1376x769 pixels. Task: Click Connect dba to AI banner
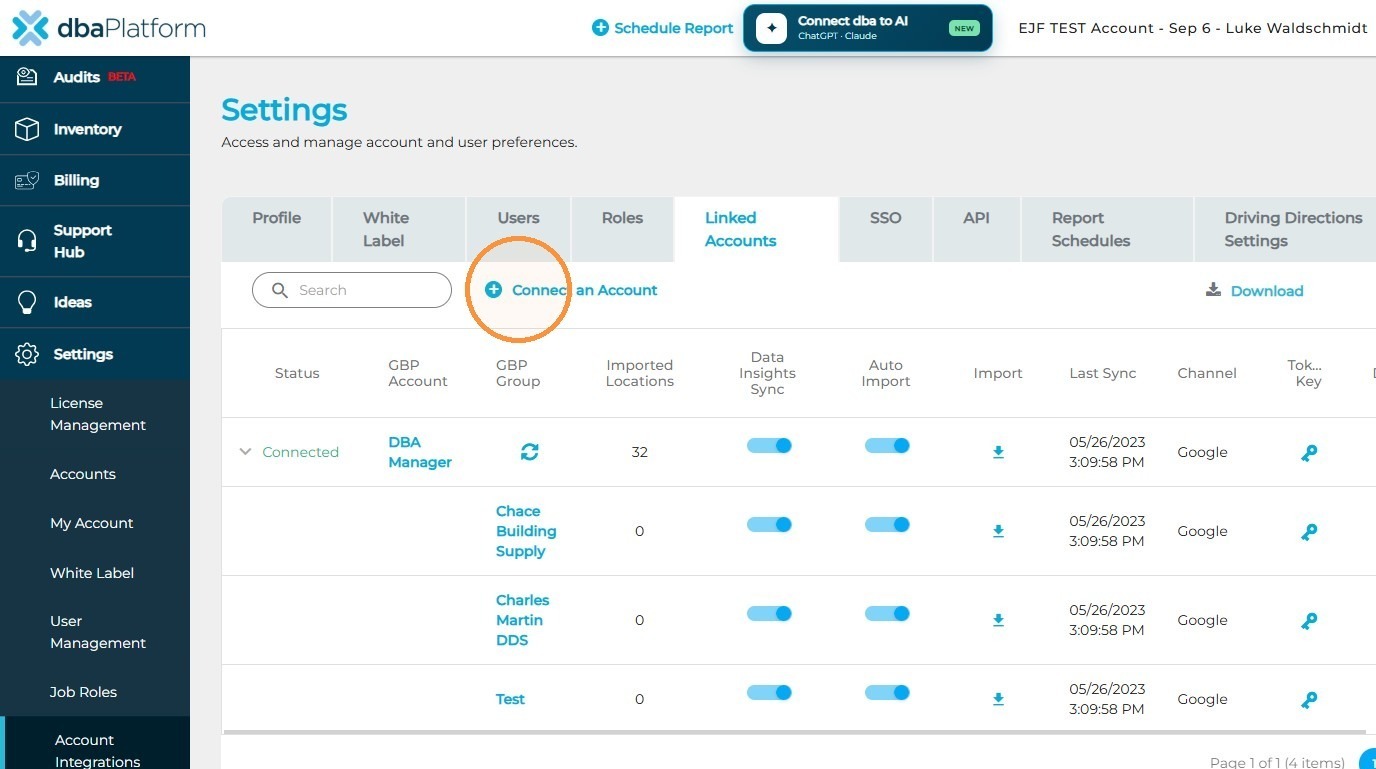pos(867,28)
